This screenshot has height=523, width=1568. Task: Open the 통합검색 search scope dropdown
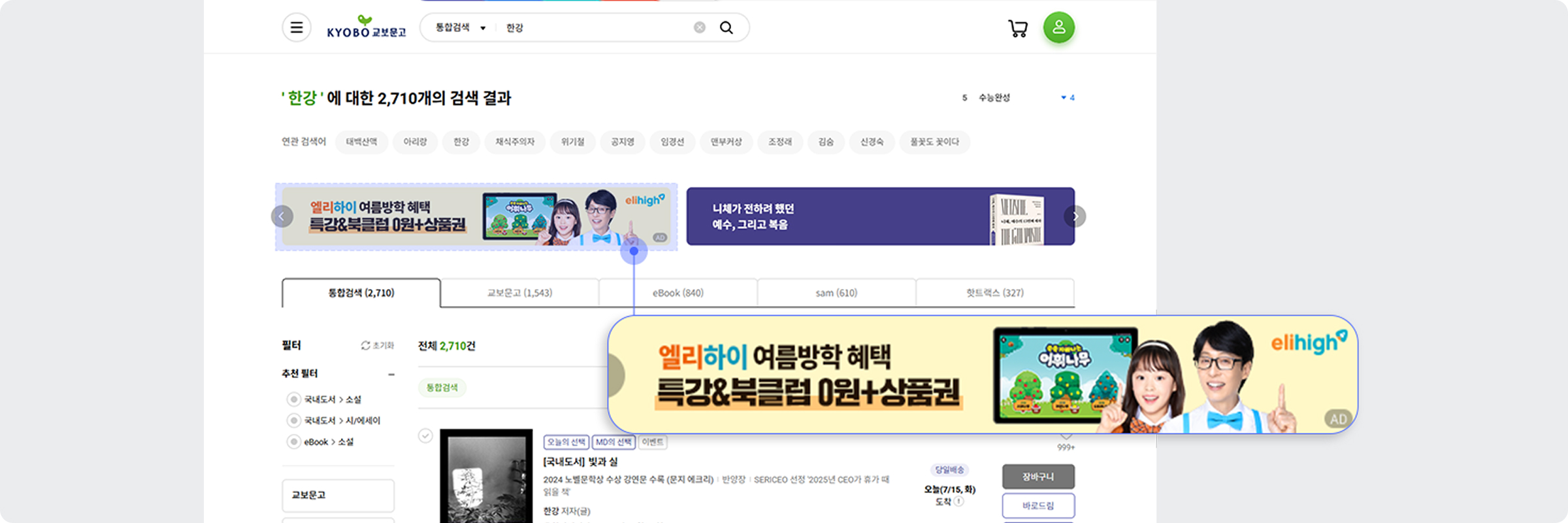(x=461, y=27)
